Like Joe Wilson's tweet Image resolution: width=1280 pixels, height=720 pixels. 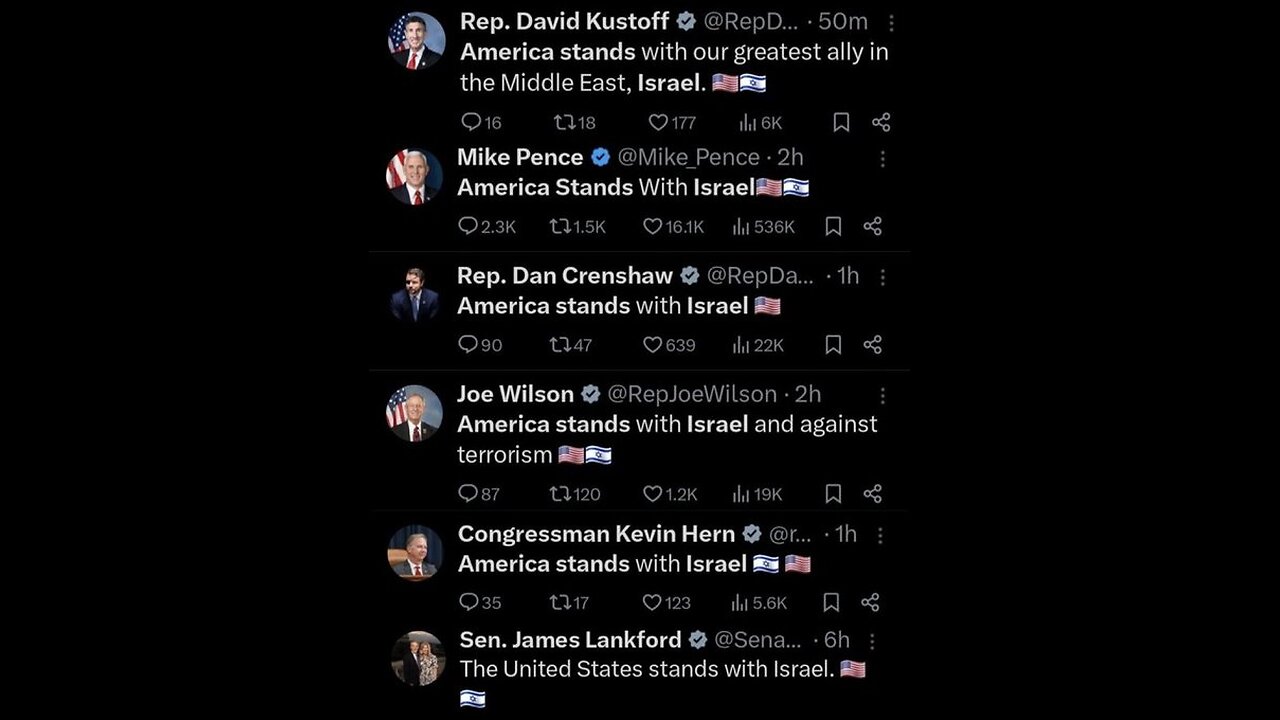652,494
